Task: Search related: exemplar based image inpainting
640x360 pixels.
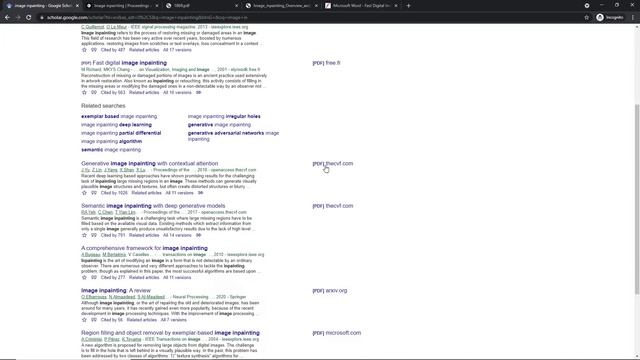Action: click(119, 116)
